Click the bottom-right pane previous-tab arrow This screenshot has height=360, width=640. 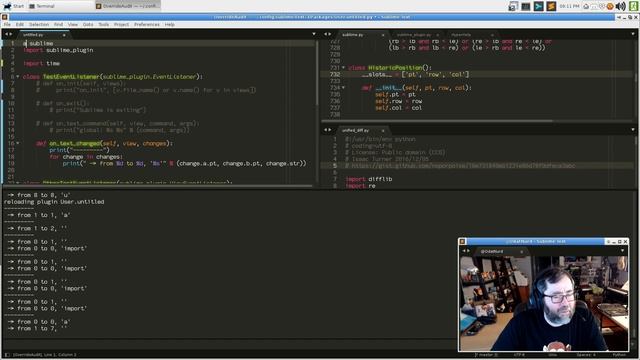pos(325,130)
